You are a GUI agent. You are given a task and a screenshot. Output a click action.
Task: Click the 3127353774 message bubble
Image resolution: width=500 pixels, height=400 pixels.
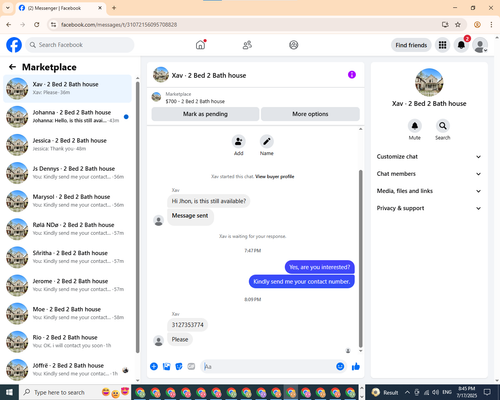(188, 325)
